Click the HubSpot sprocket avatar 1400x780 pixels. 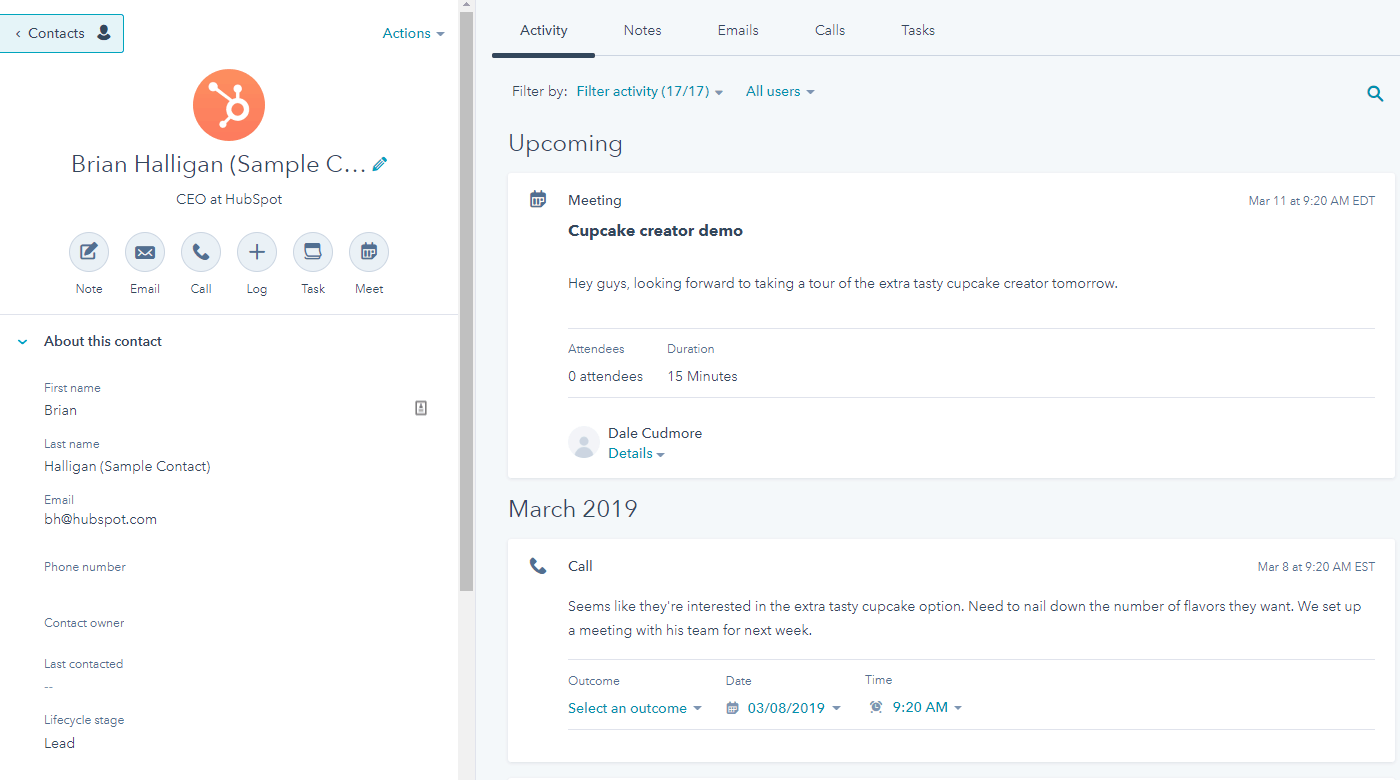coord(229,105)
